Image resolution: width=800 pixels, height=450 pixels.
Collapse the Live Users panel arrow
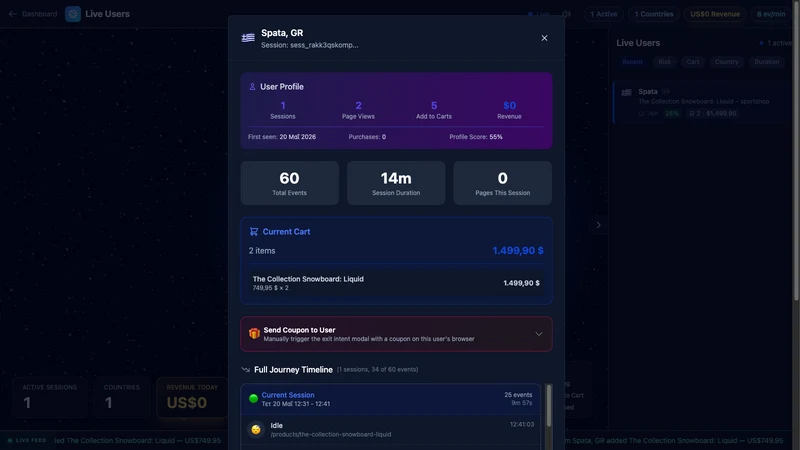[x=598, y=225]
